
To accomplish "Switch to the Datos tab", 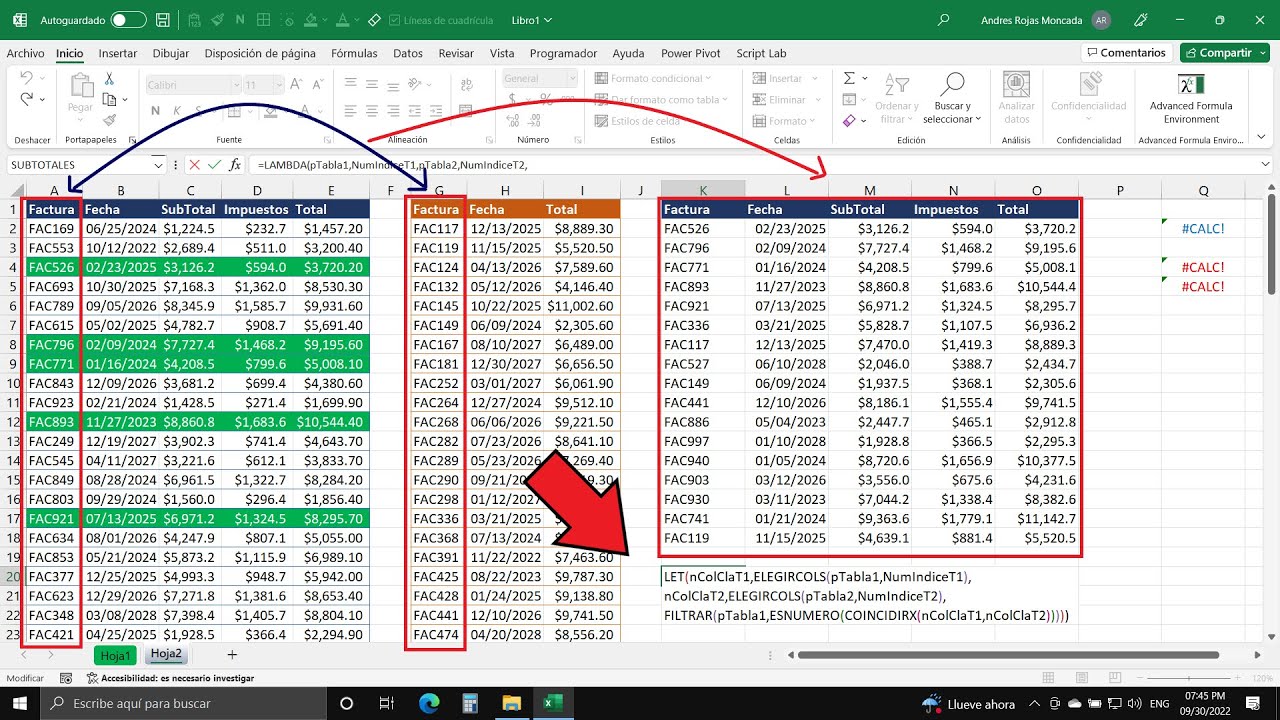I will click(408, 53).
